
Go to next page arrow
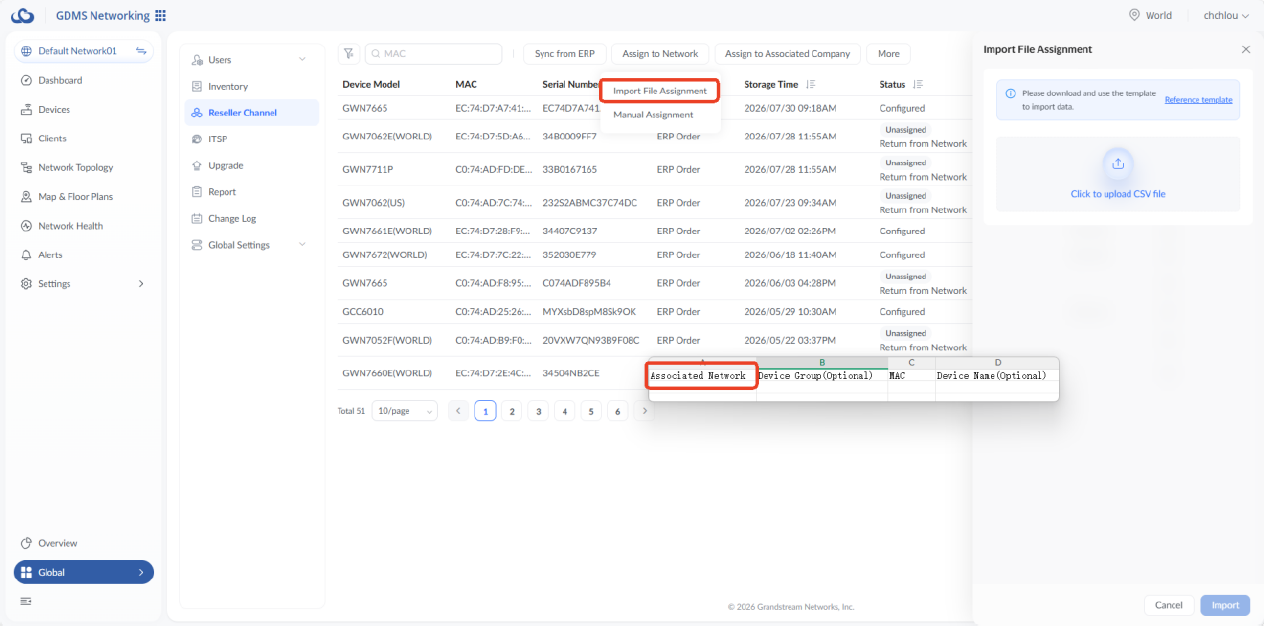(x=645, y=411)
